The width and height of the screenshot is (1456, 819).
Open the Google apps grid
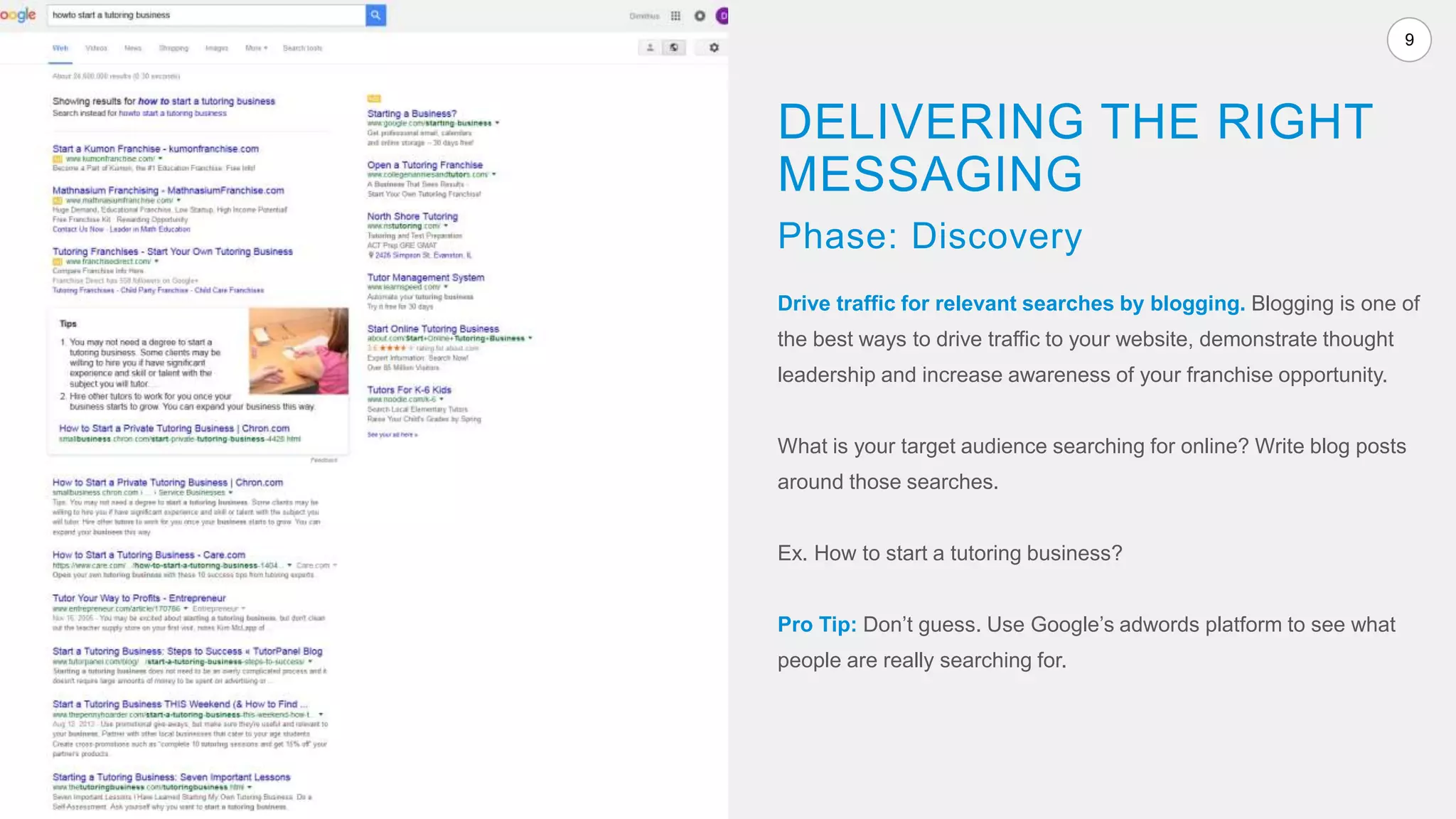(x=675, y=16)
